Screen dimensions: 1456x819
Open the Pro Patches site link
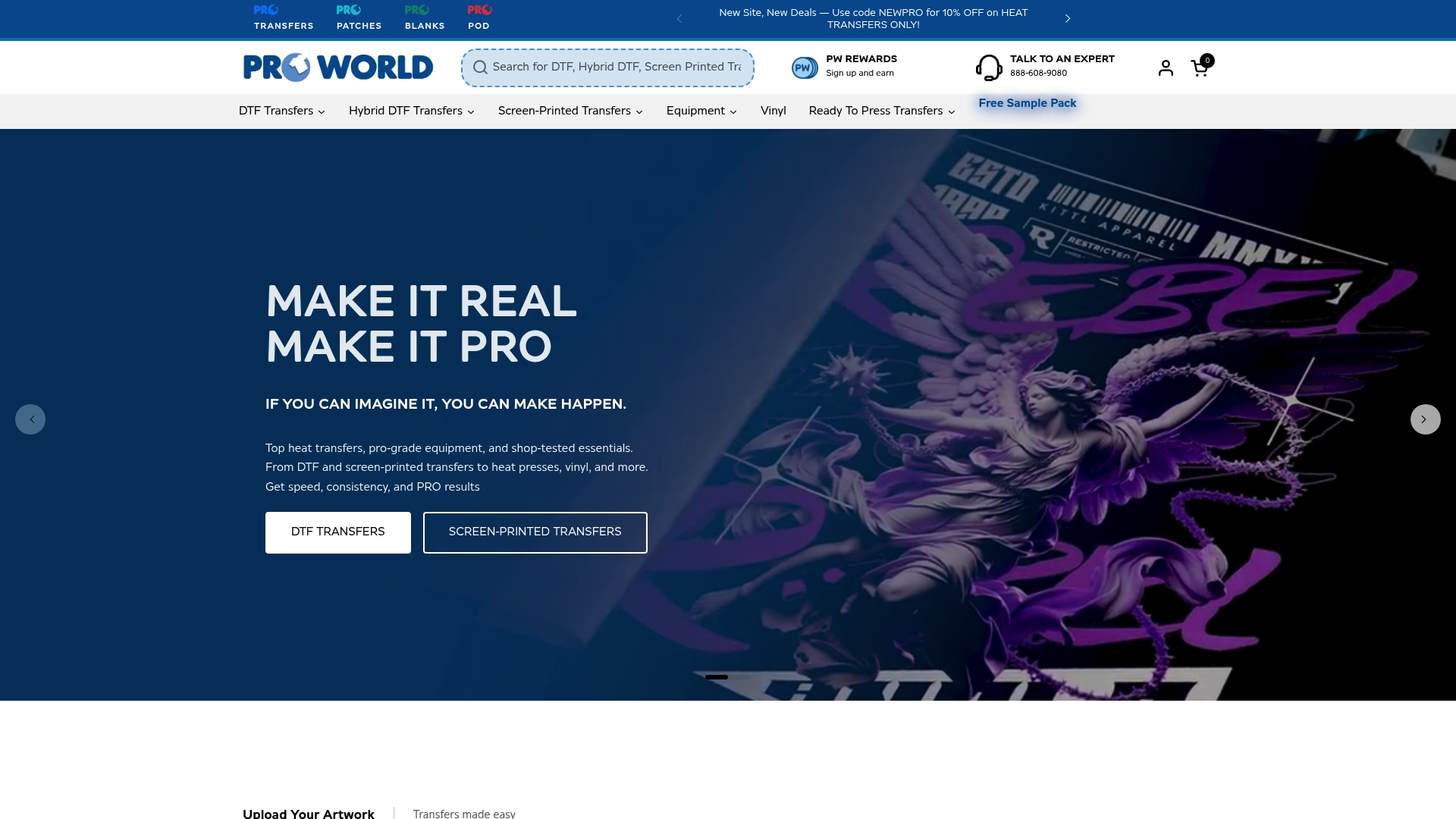(359, 17)
